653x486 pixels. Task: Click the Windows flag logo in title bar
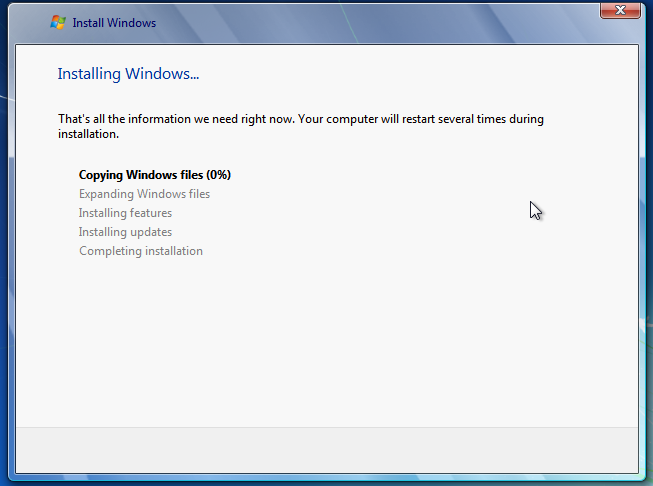tap(58, 22)
